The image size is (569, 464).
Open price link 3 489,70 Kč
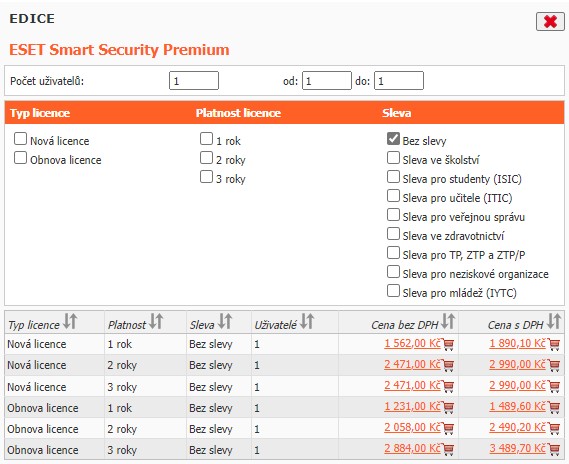pos(517,448)
